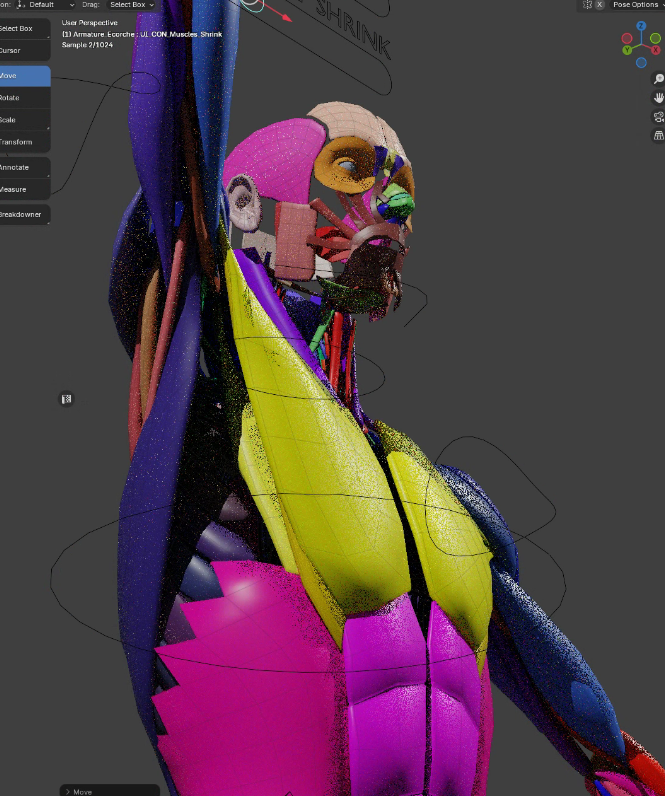Select the Breakdowner pose tool
Screen dimensions: 665x796
pyautogui.click(x=24, y=214)
